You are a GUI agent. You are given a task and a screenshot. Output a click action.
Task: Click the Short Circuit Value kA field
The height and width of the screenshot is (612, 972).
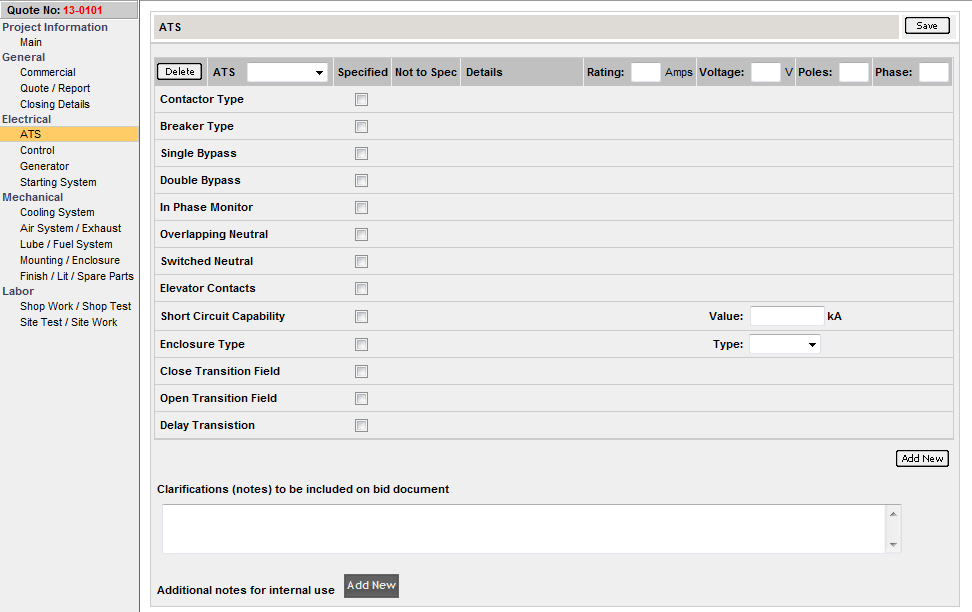tap(786, 316)
